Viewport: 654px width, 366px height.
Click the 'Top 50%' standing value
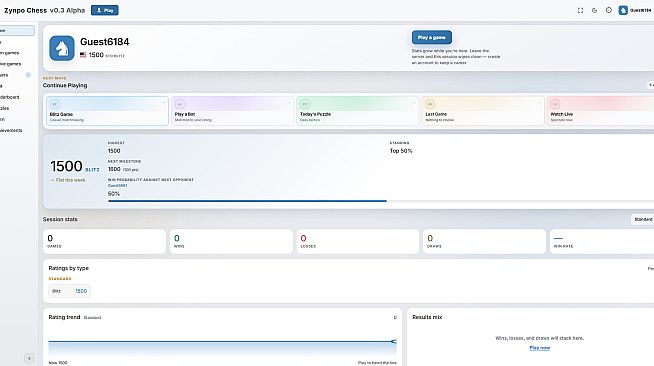[x=401, y=151]
